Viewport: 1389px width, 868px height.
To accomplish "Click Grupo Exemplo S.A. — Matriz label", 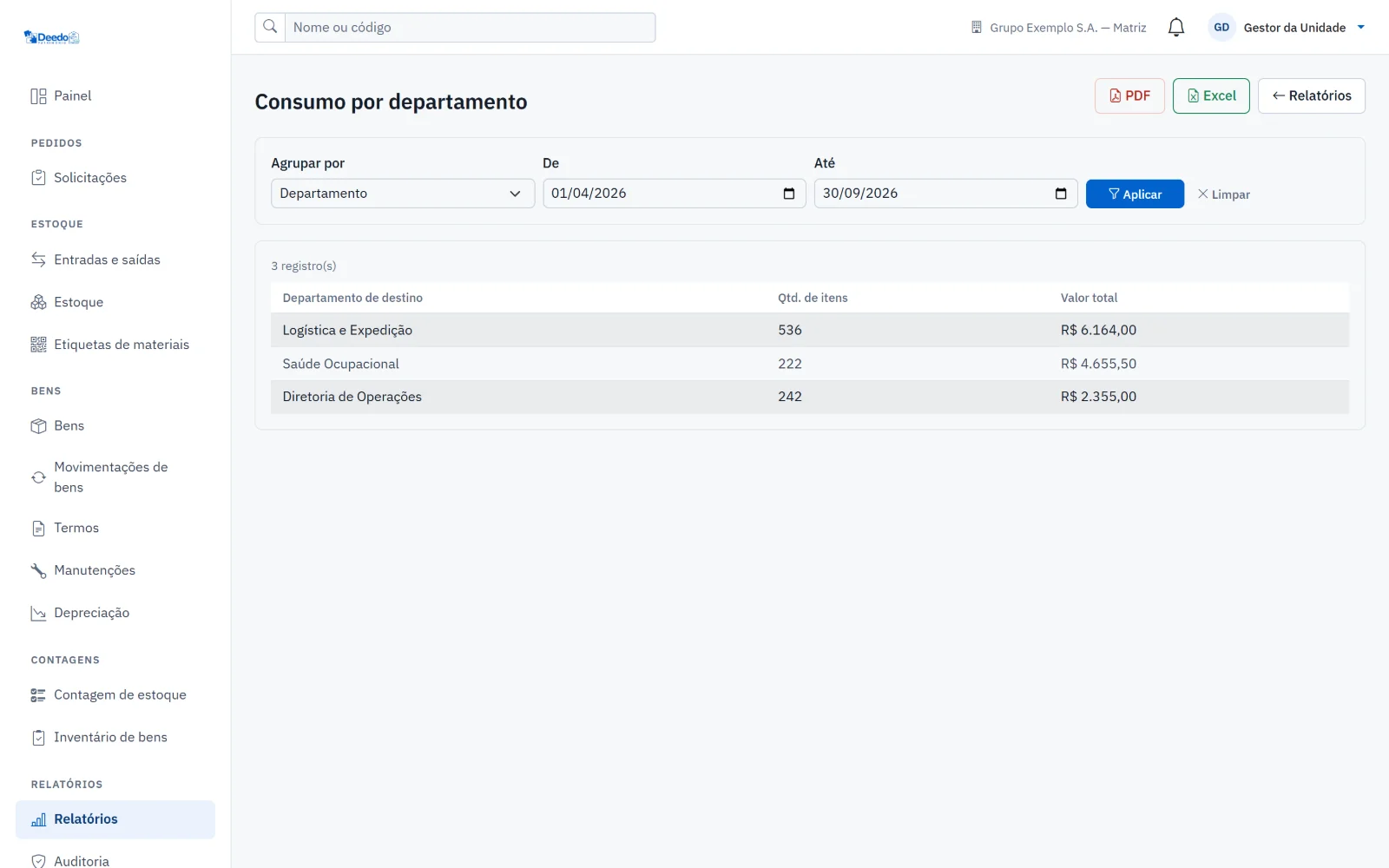I will pyautogui.click(x=1068, y=28).
